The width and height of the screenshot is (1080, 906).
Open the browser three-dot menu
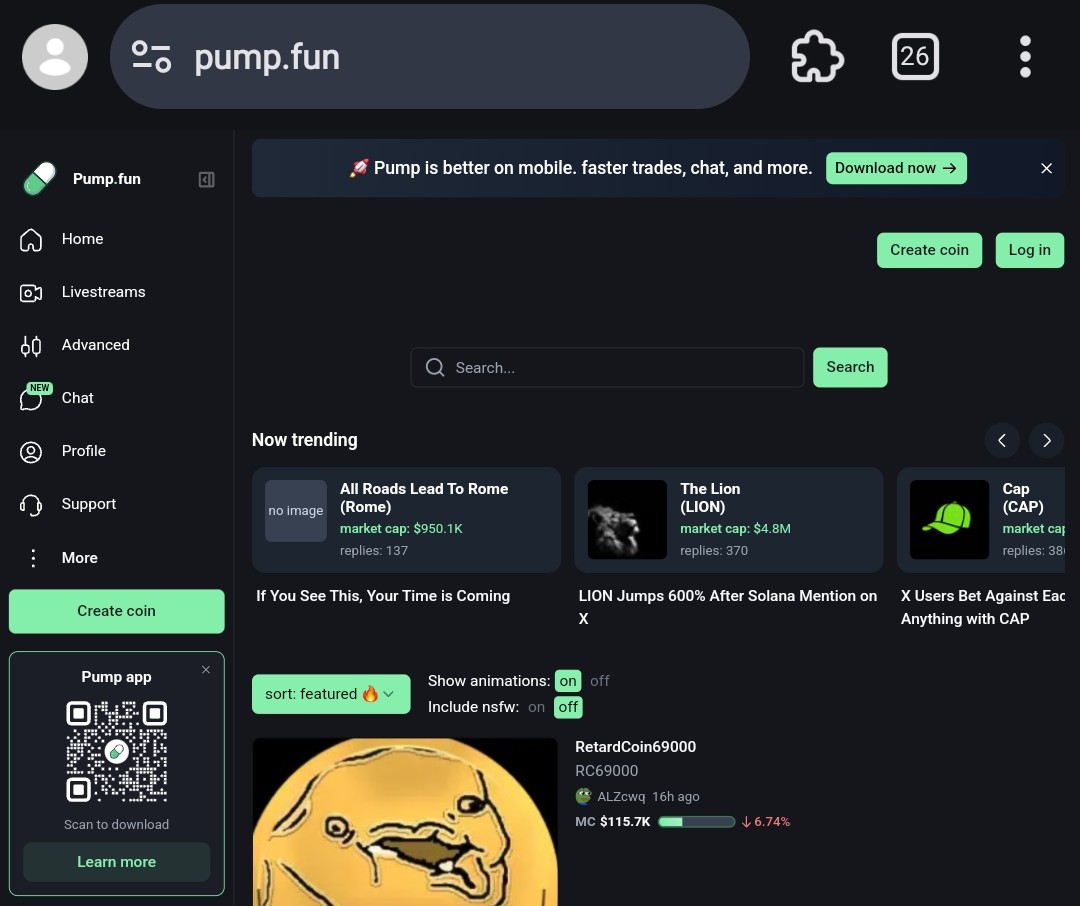click(x=1025, y=56)
